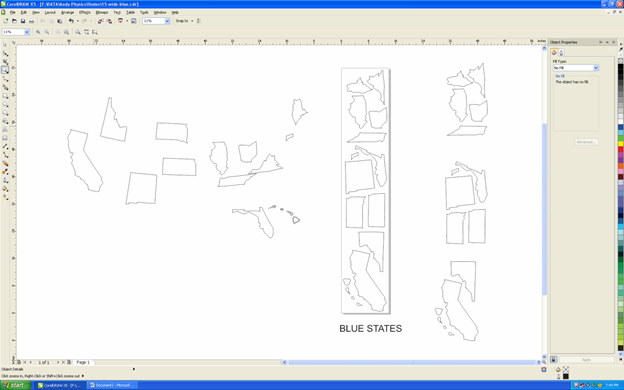The height and width of the screenshot is (390, 624).
Task: Click Zoom To Page Width icon
Action: [x=86, y=32]
